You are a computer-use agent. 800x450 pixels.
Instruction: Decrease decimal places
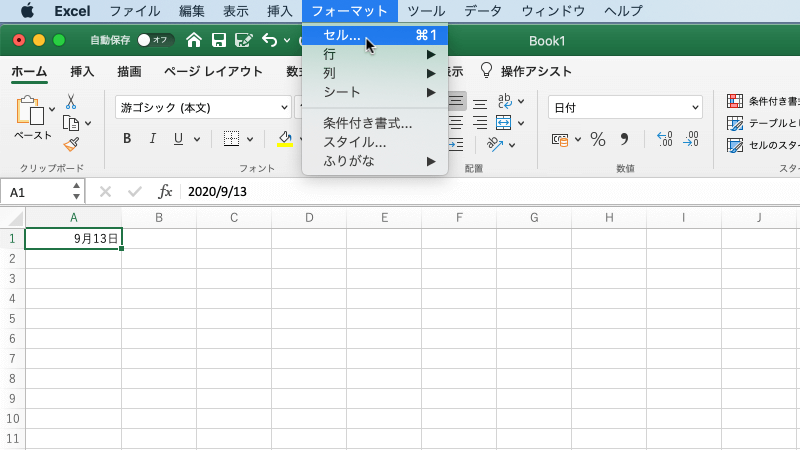click(x=691, y=139)
